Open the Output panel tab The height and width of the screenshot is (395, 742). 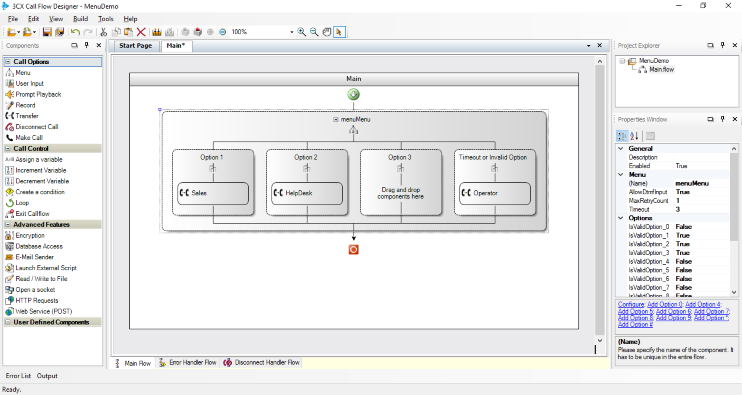coord(47,376)
